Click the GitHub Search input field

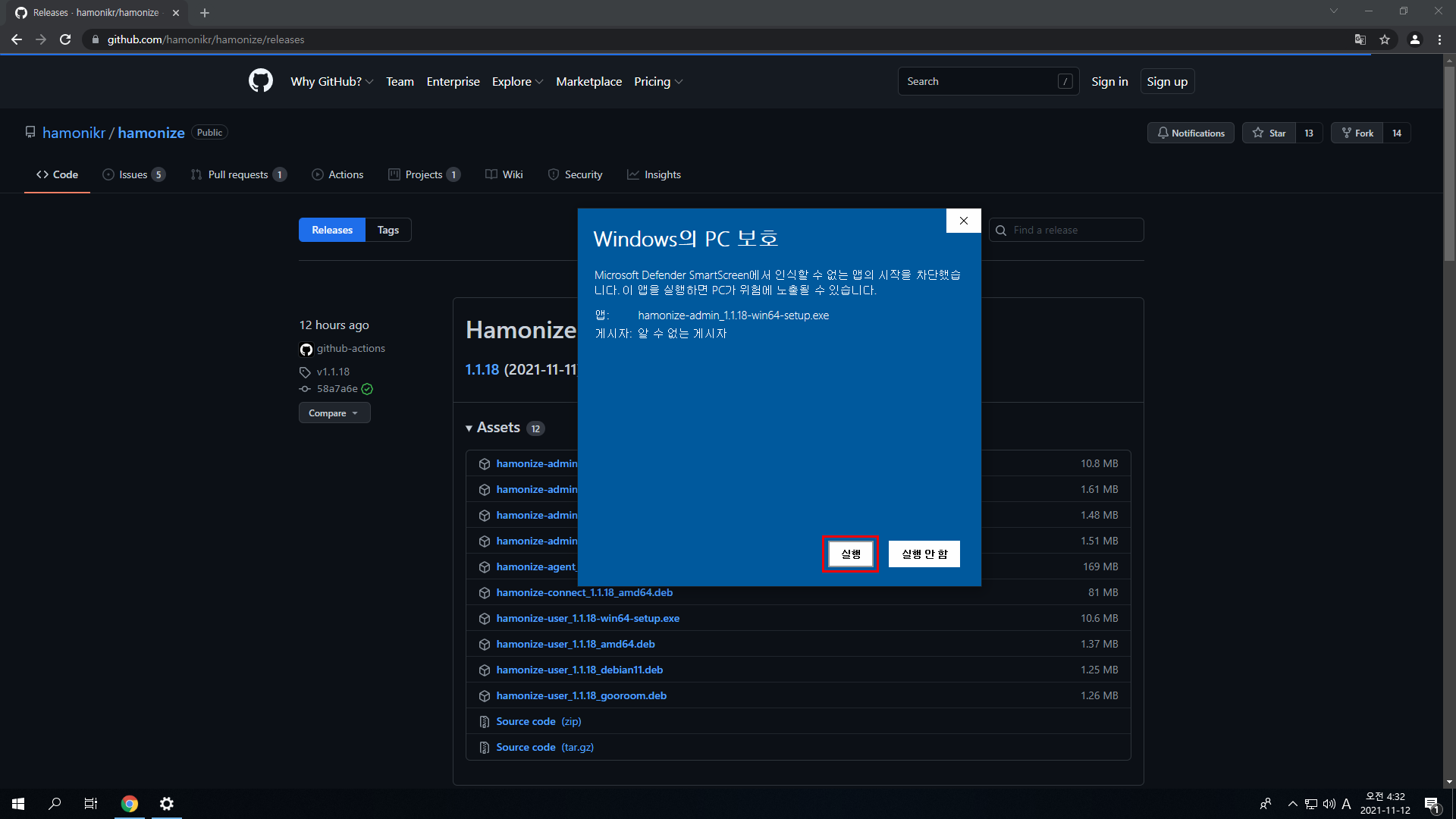pos(988,81)
